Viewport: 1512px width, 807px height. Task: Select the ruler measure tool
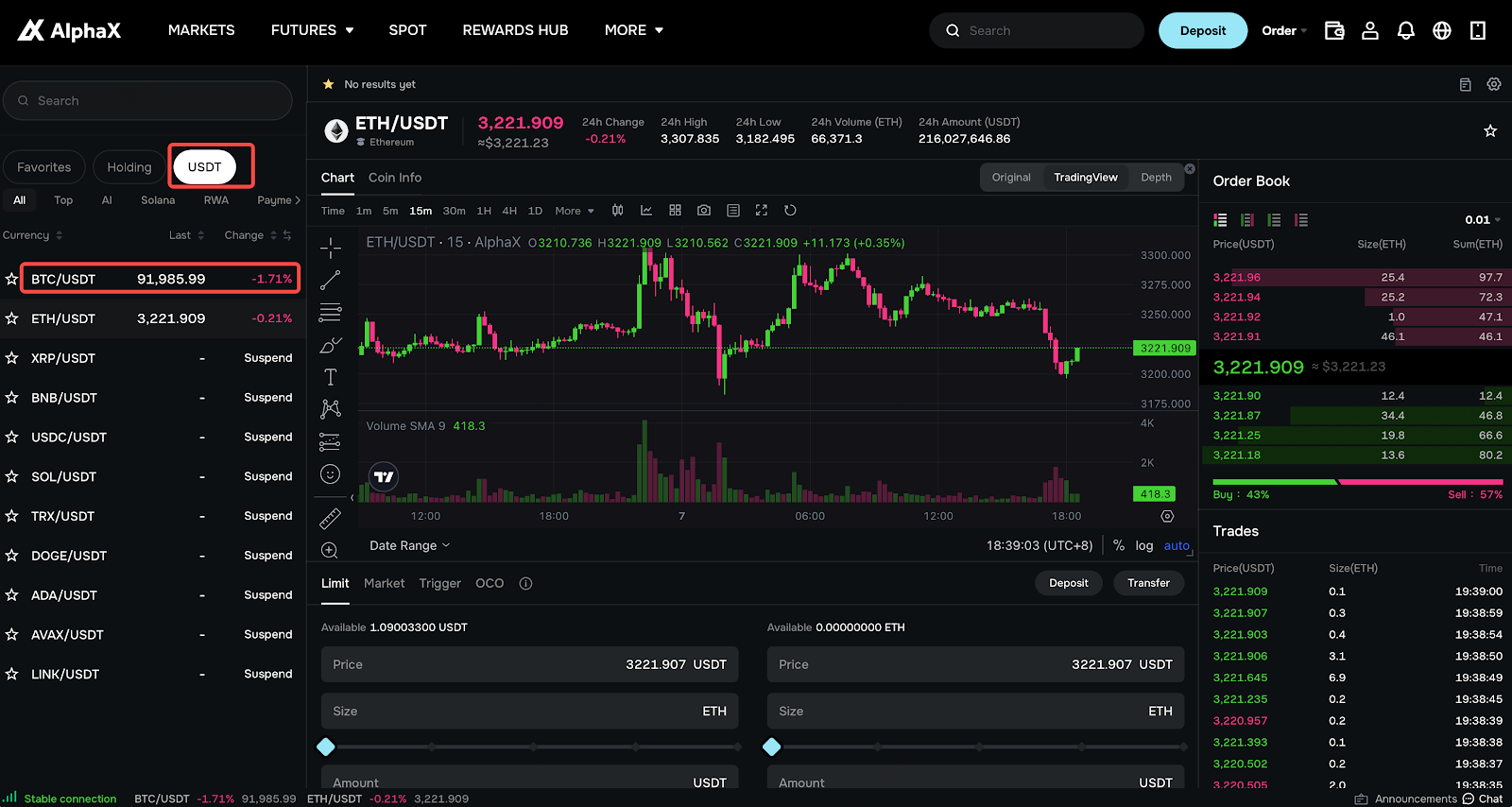pyautogui.click(x=330, y=518)
